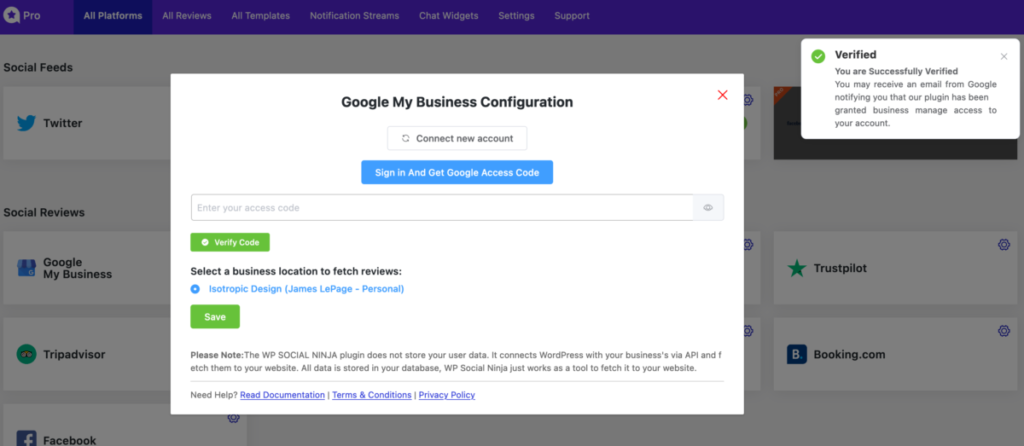Select Isotropic Design business location radio
The width and height of the screenshot is (1024, 446).
195,289
